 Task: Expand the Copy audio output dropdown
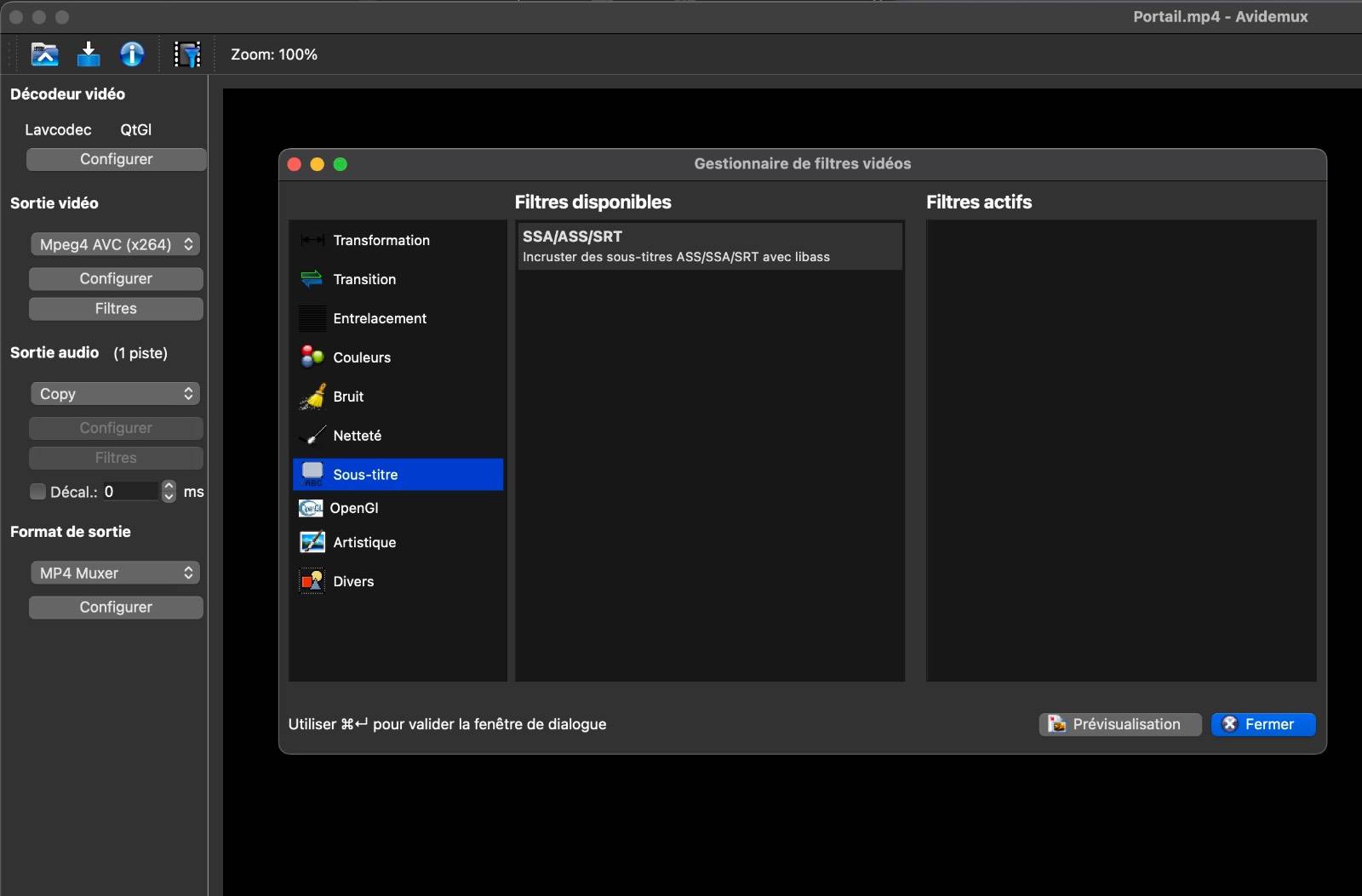(x=116, y=394)
